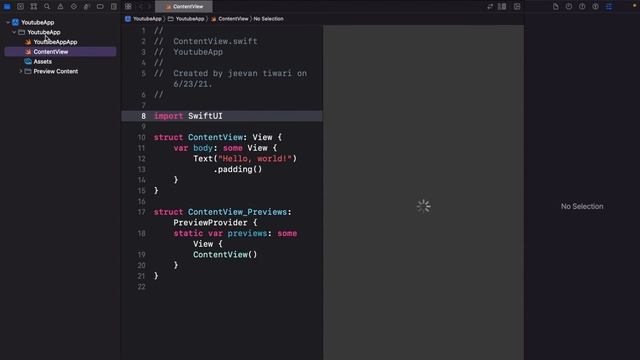The width and height of the screenshot is (640, 360).
Task: Open the Project navigator folder icon
Action: tap(7, 7)
